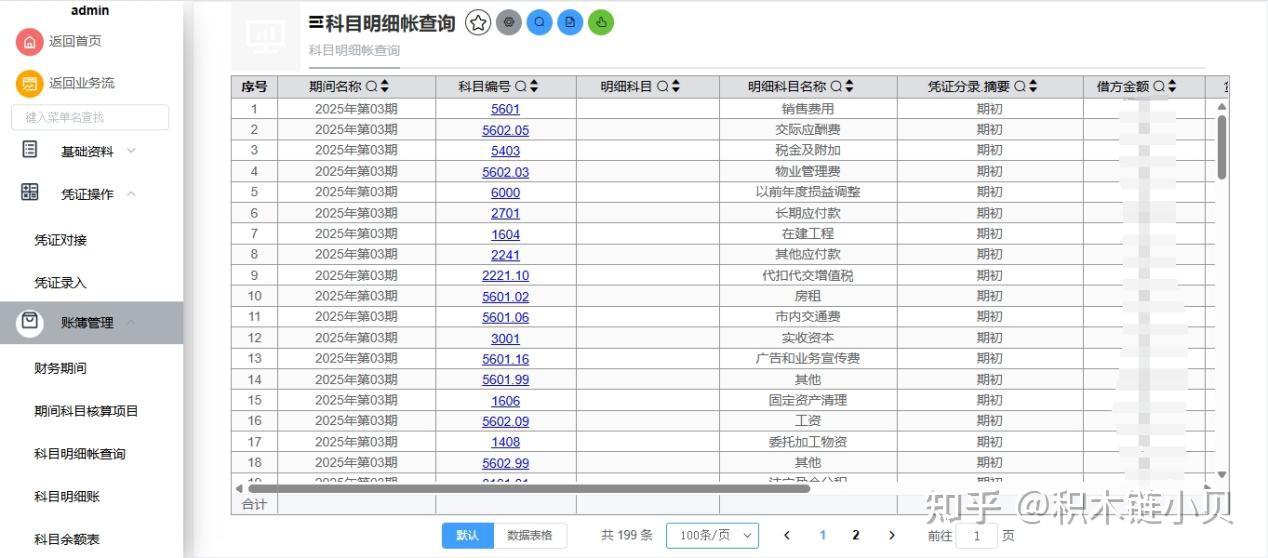Image resolution: width=1268 pixels, height=558 pixels.
Task: Click the 返回业务流 orange icon
Action: tap(29, 83)
